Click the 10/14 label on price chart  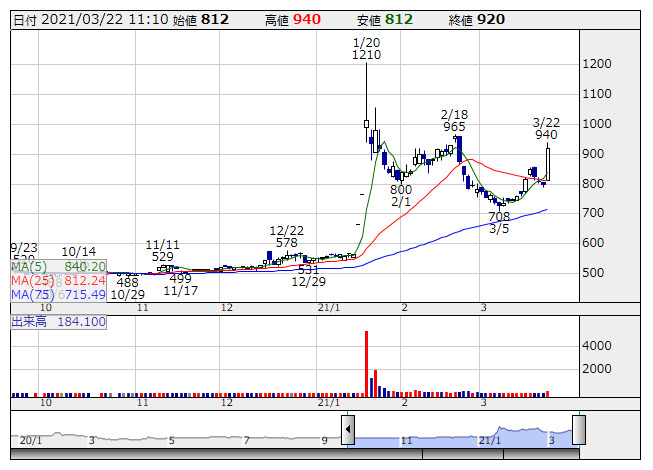pos(79,251)
